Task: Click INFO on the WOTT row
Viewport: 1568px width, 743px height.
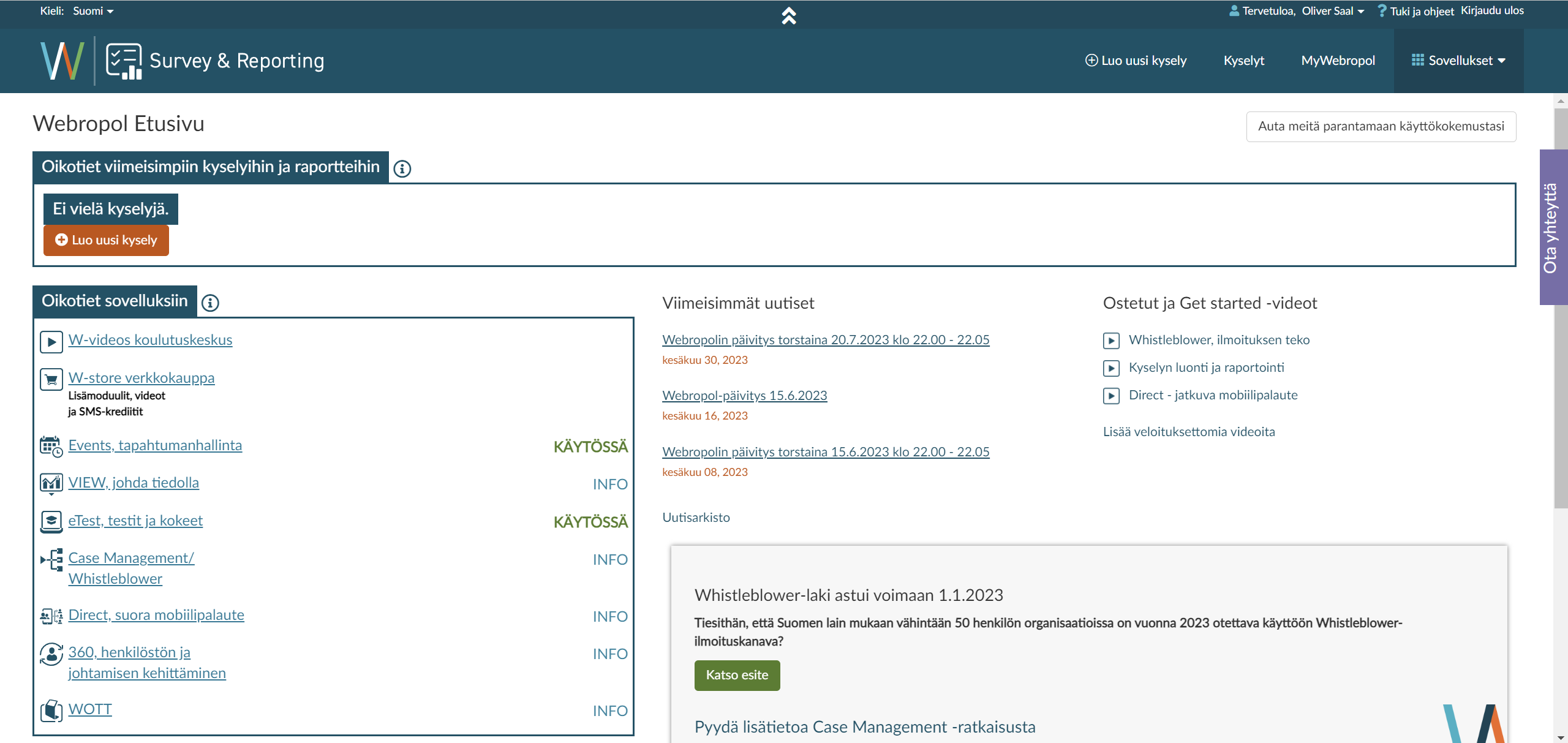Action: (610, 711)
